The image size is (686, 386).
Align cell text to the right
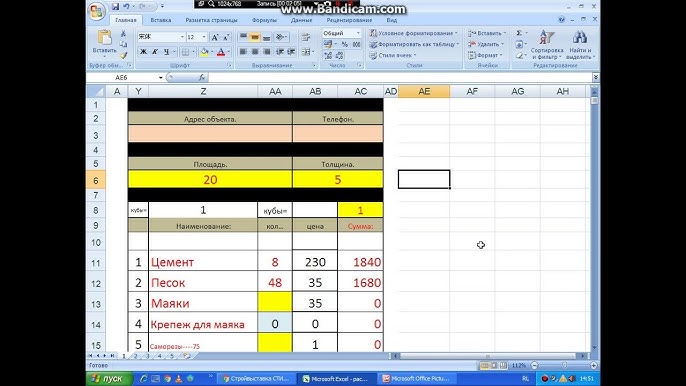pos(266,52)
